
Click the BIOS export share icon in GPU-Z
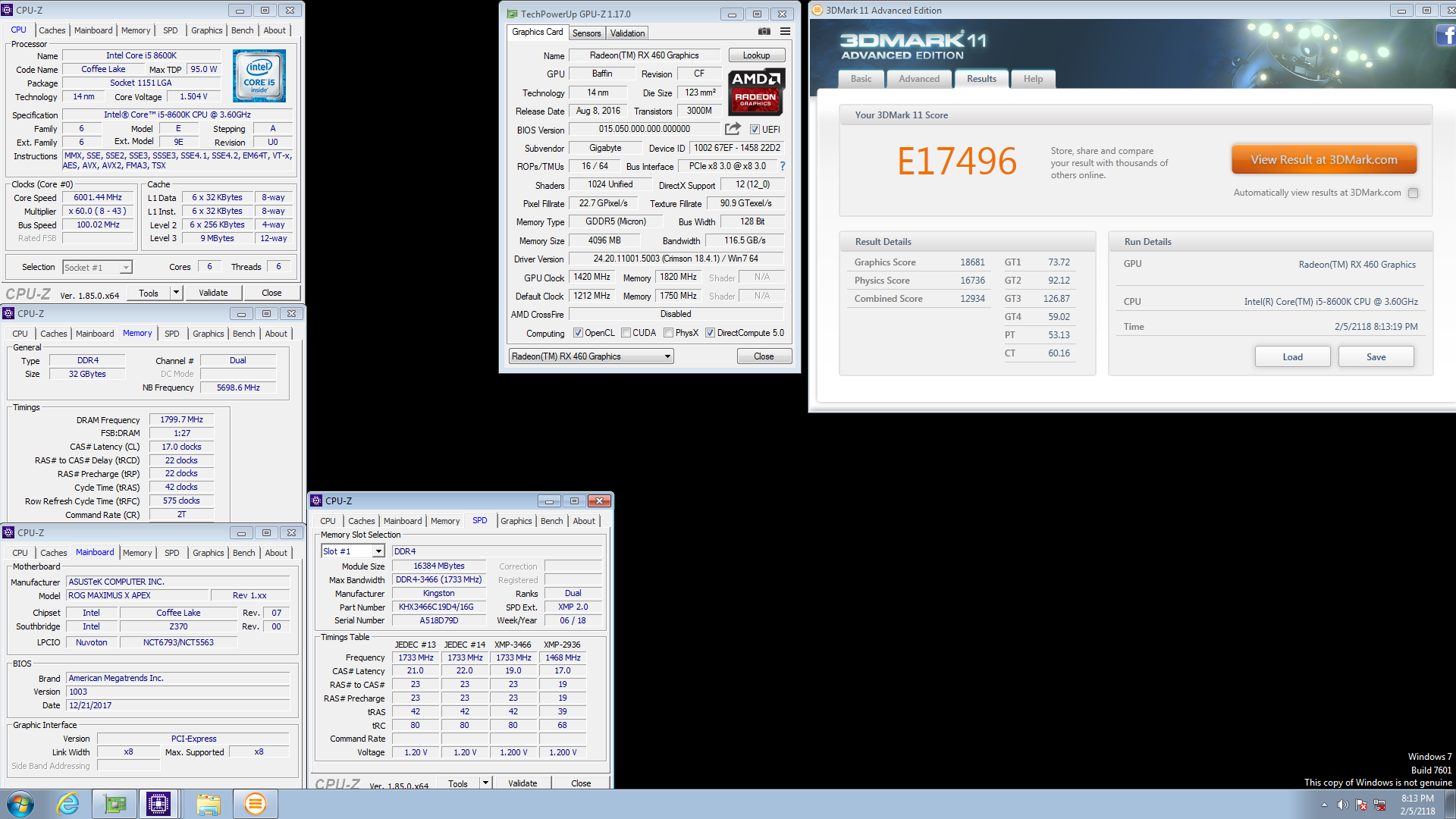click(x=733, y=129)
